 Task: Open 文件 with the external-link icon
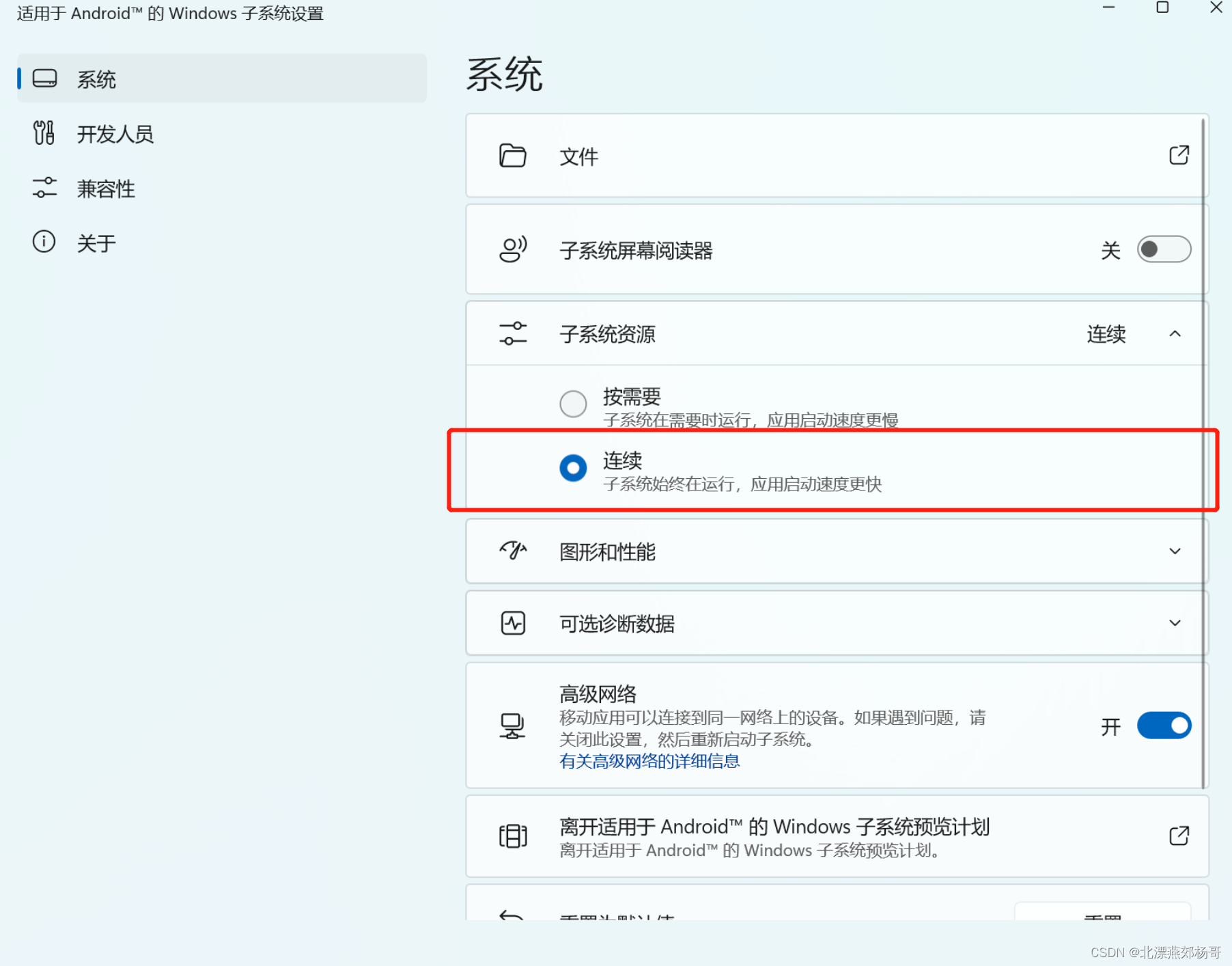(x=1179, y=155)
